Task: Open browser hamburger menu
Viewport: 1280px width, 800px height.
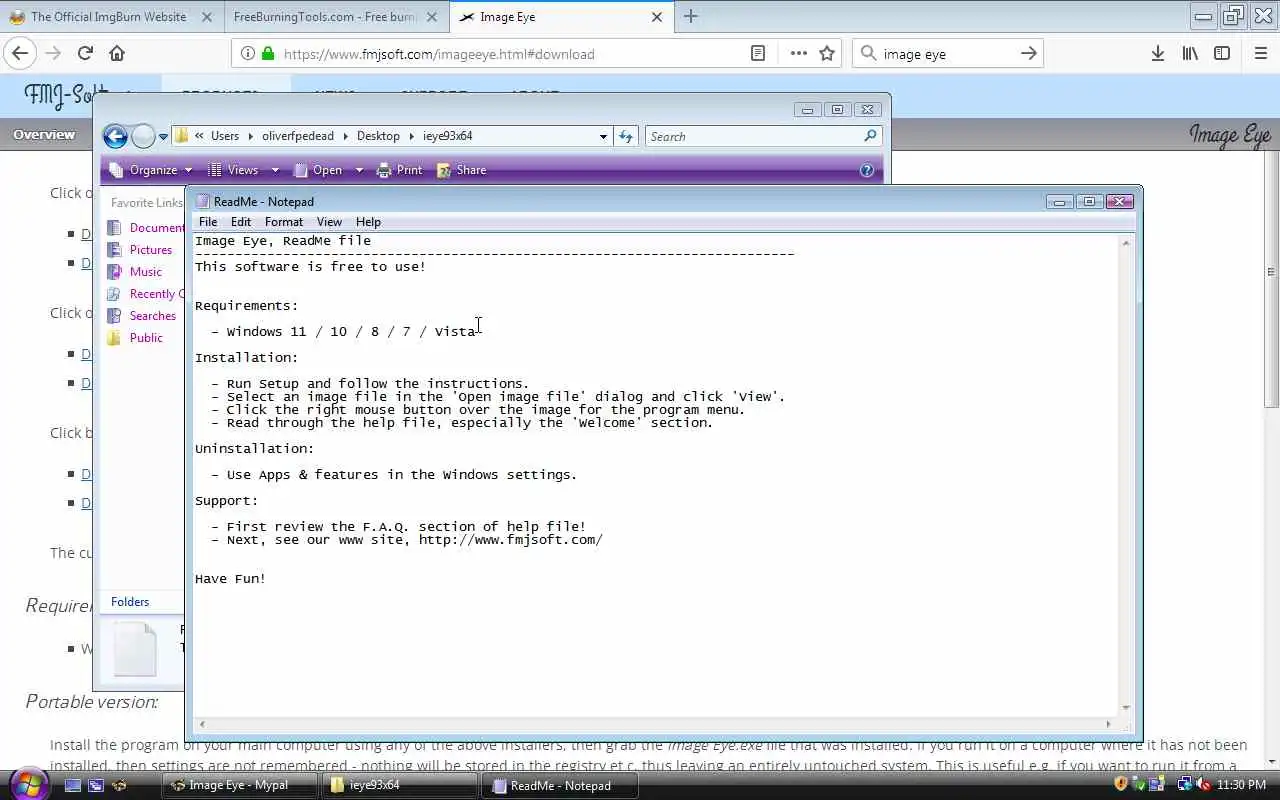Action: click(x=1260, y=54)
